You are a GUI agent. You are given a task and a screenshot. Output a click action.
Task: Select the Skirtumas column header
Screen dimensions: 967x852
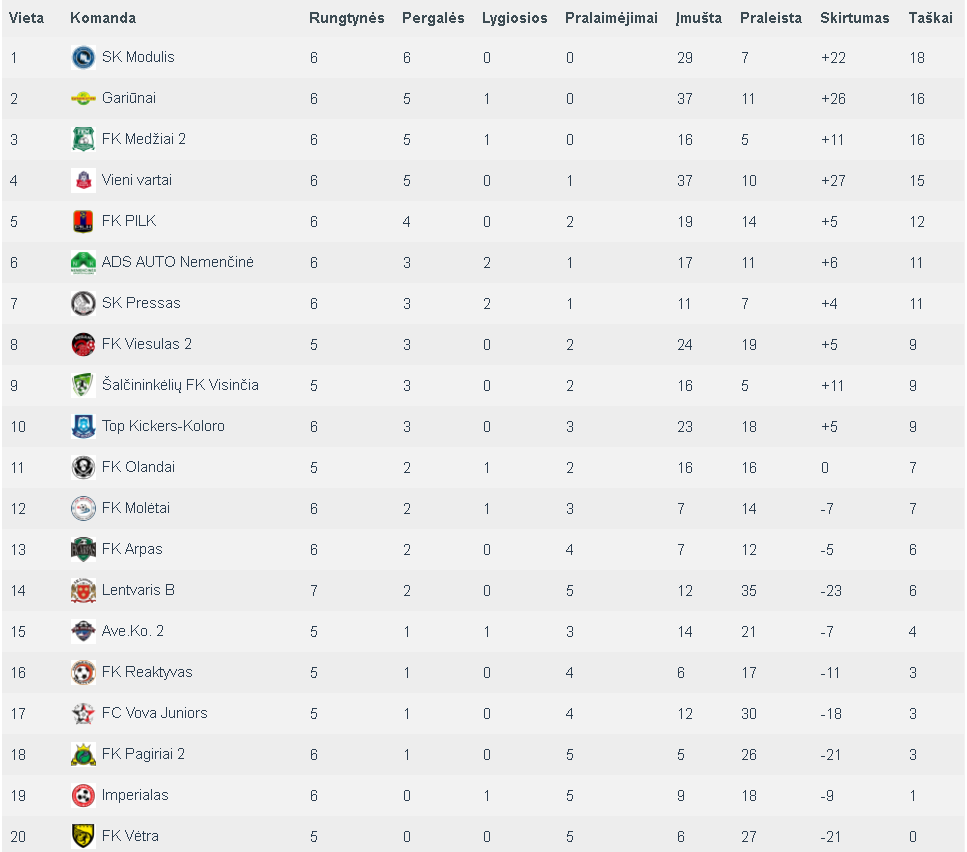[x=854, y=18]
